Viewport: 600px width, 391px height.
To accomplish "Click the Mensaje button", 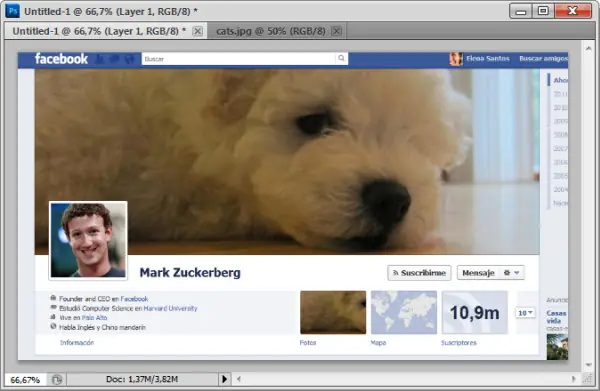I will click(478, 273).
